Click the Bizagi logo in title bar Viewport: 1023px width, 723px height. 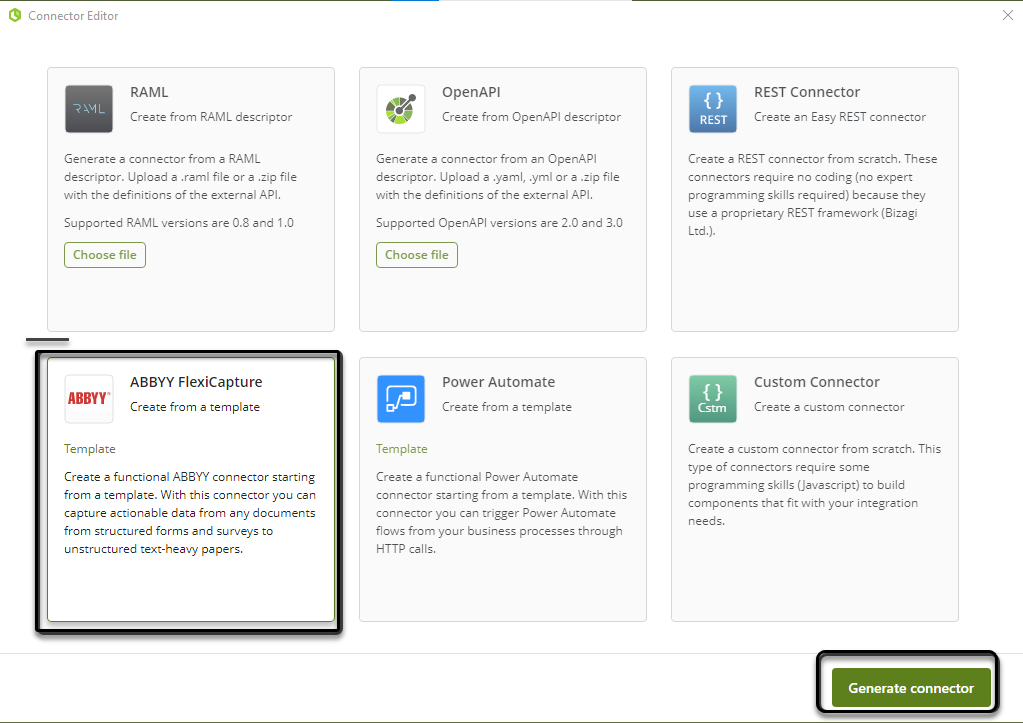pos(15,15)
